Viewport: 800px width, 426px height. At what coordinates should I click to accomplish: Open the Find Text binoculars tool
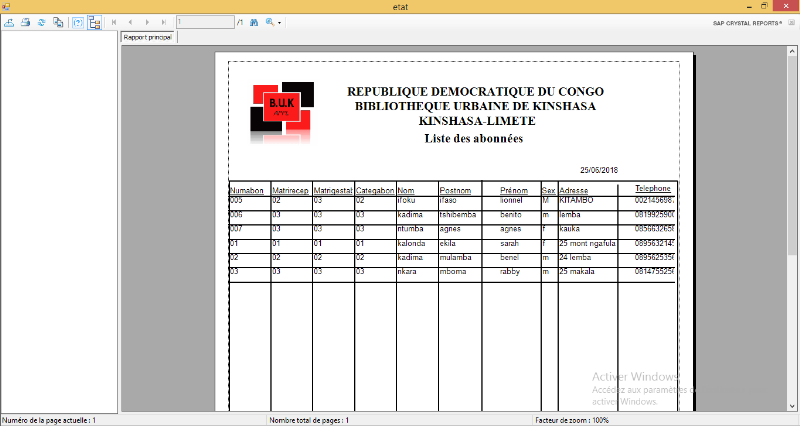point(254,22)
